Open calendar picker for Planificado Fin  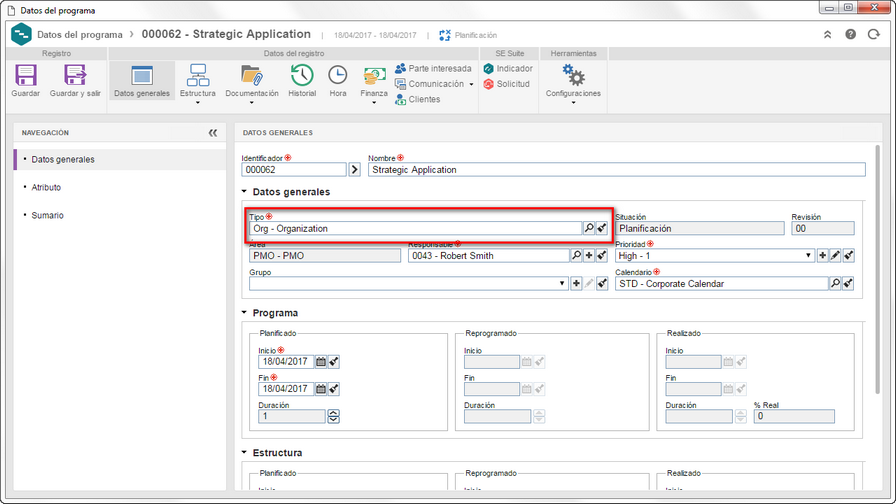(x=321, y=389)
